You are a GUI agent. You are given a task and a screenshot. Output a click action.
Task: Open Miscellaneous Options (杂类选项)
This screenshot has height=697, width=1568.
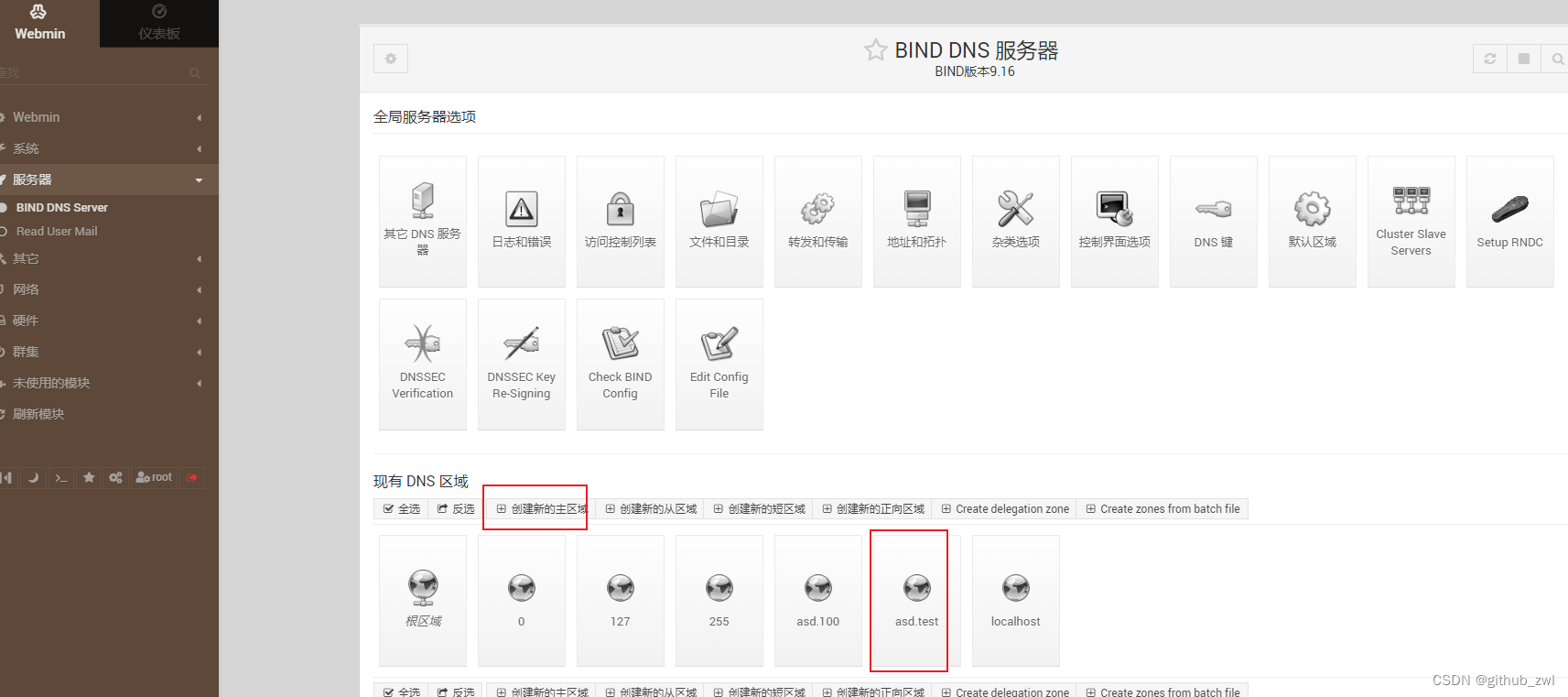point(1016,221)
